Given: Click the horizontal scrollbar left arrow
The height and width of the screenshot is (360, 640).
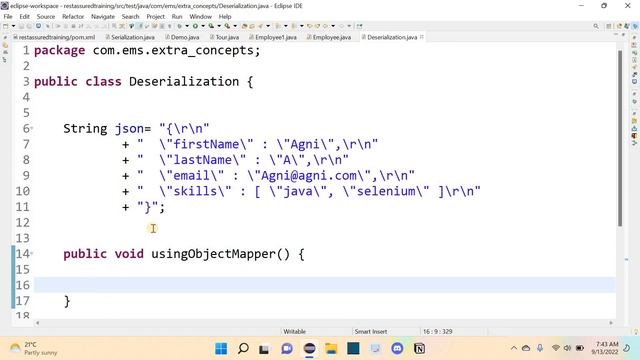Looking at the screenshot, I should pos(37,323).
